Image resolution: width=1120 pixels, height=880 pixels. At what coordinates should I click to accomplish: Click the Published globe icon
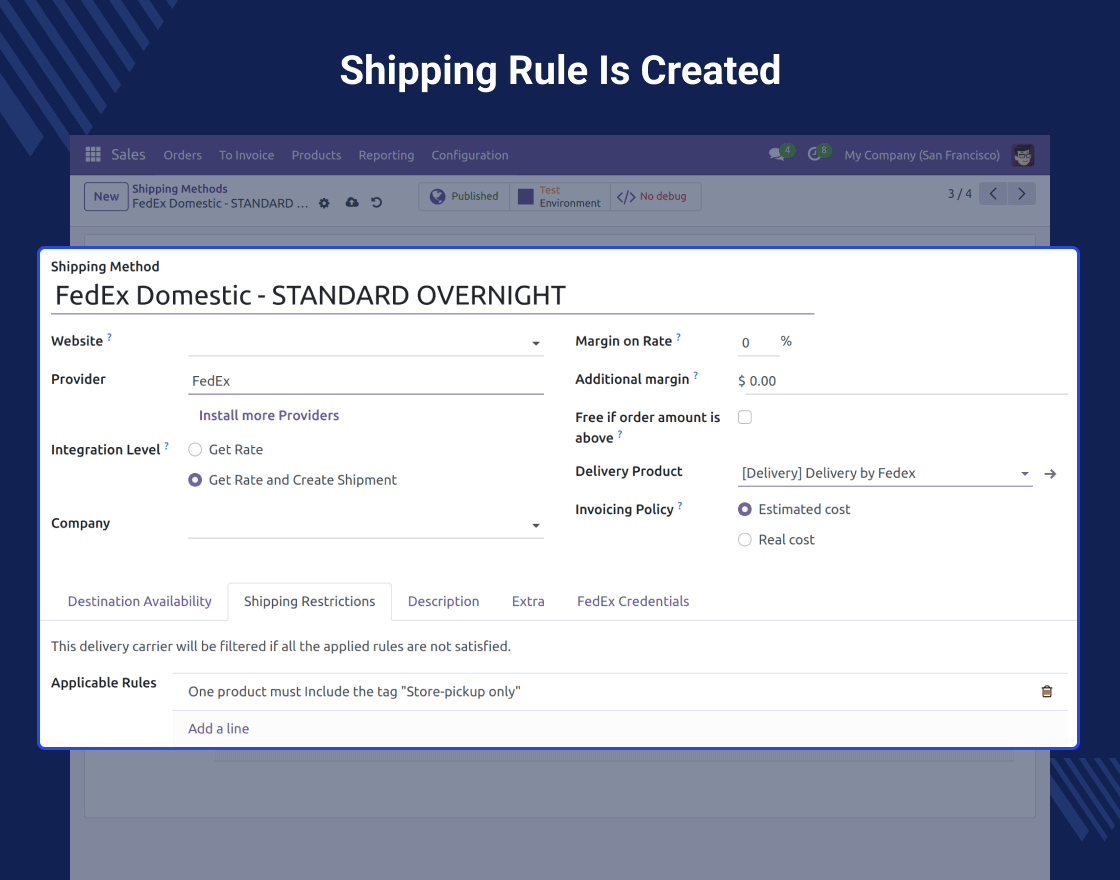(438, 196)
